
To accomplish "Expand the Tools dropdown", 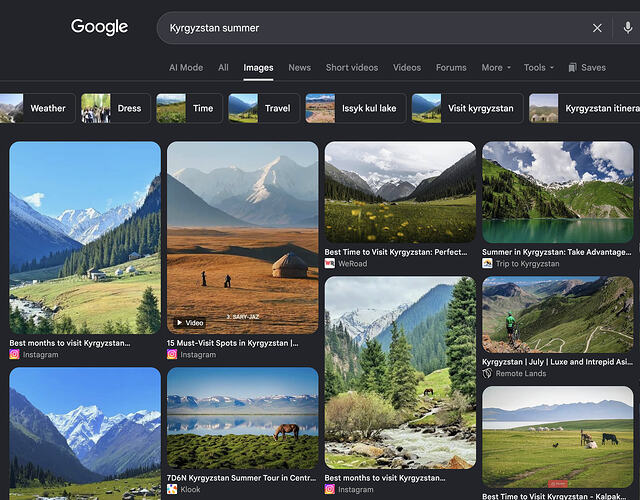I will point(539,67).
